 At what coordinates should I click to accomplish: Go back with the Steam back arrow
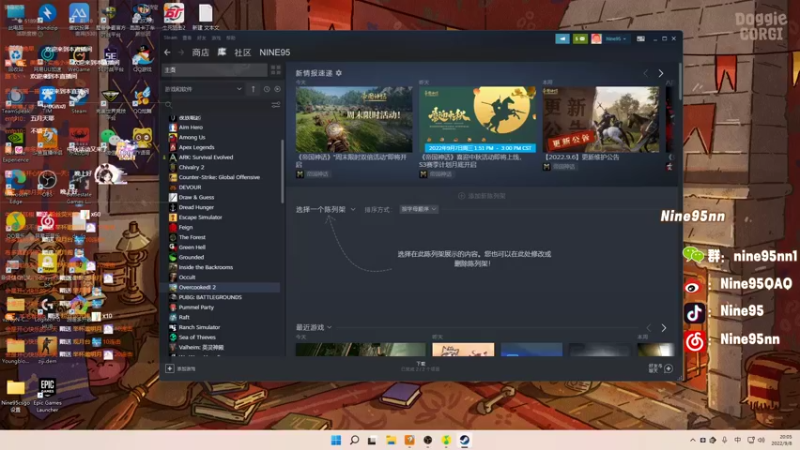coord(167,52)
